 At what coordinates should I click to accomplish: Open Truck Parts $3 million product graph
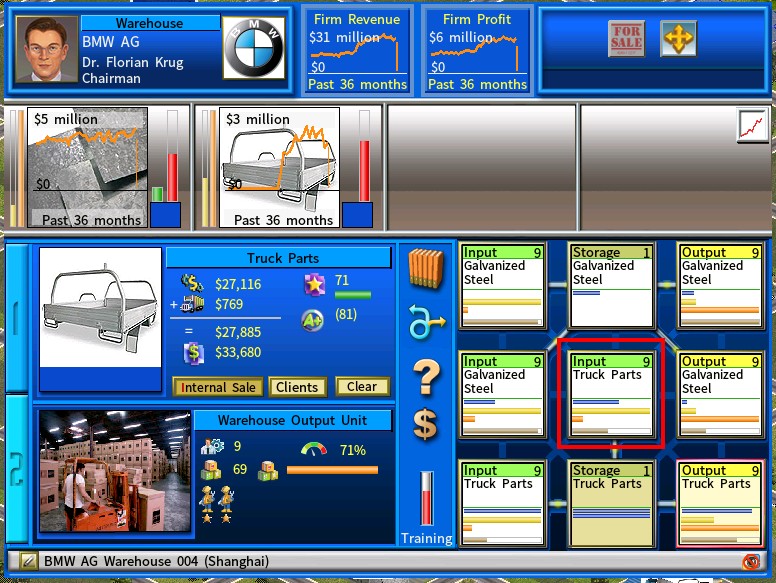tap(280, 167)
